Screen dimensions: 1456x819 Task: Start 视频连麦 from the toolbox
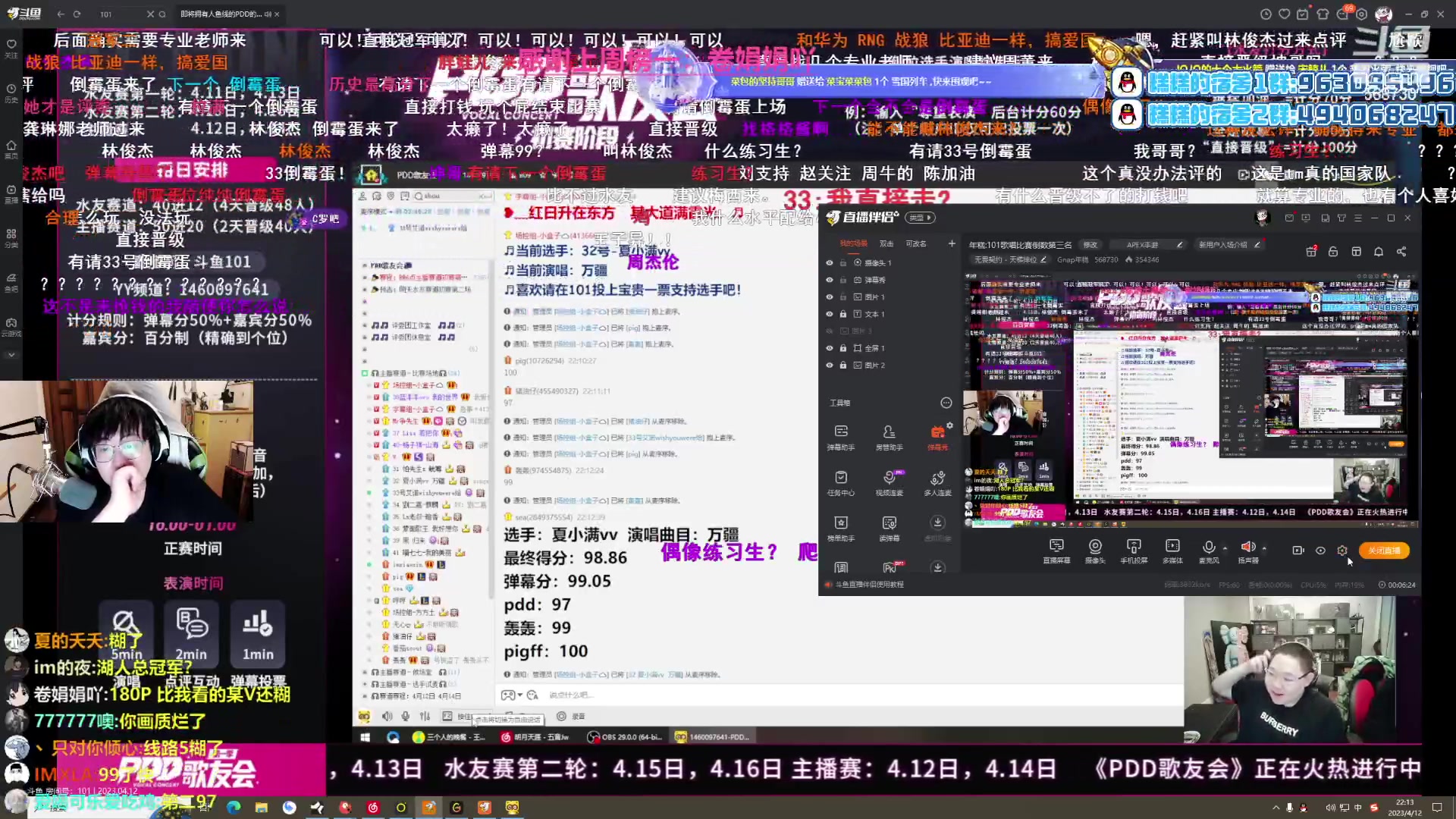(889, 483)
